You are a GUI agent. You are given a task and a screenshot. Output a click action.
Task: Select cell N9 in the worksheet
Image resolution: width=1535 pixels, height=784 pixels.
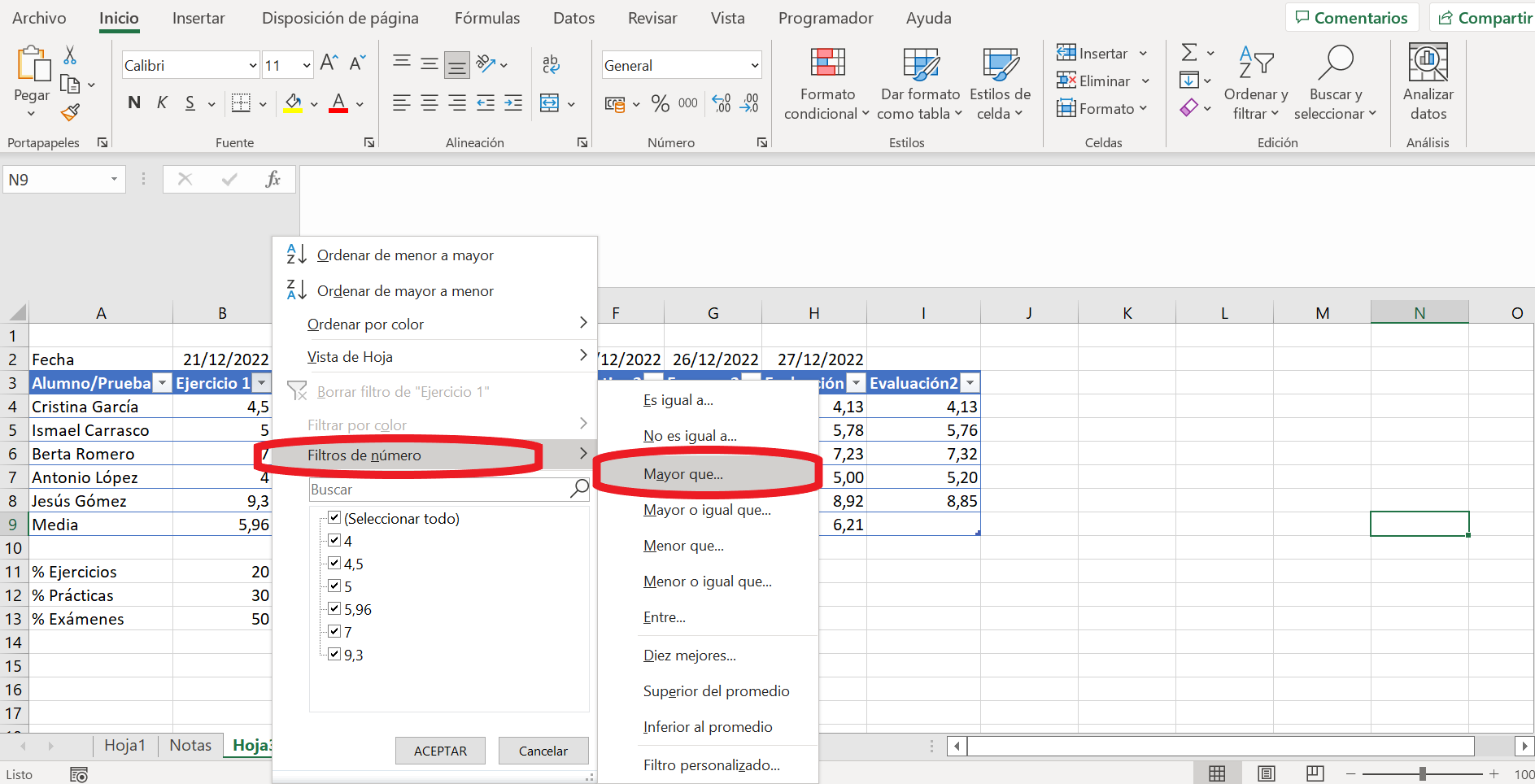[1419, 524]
